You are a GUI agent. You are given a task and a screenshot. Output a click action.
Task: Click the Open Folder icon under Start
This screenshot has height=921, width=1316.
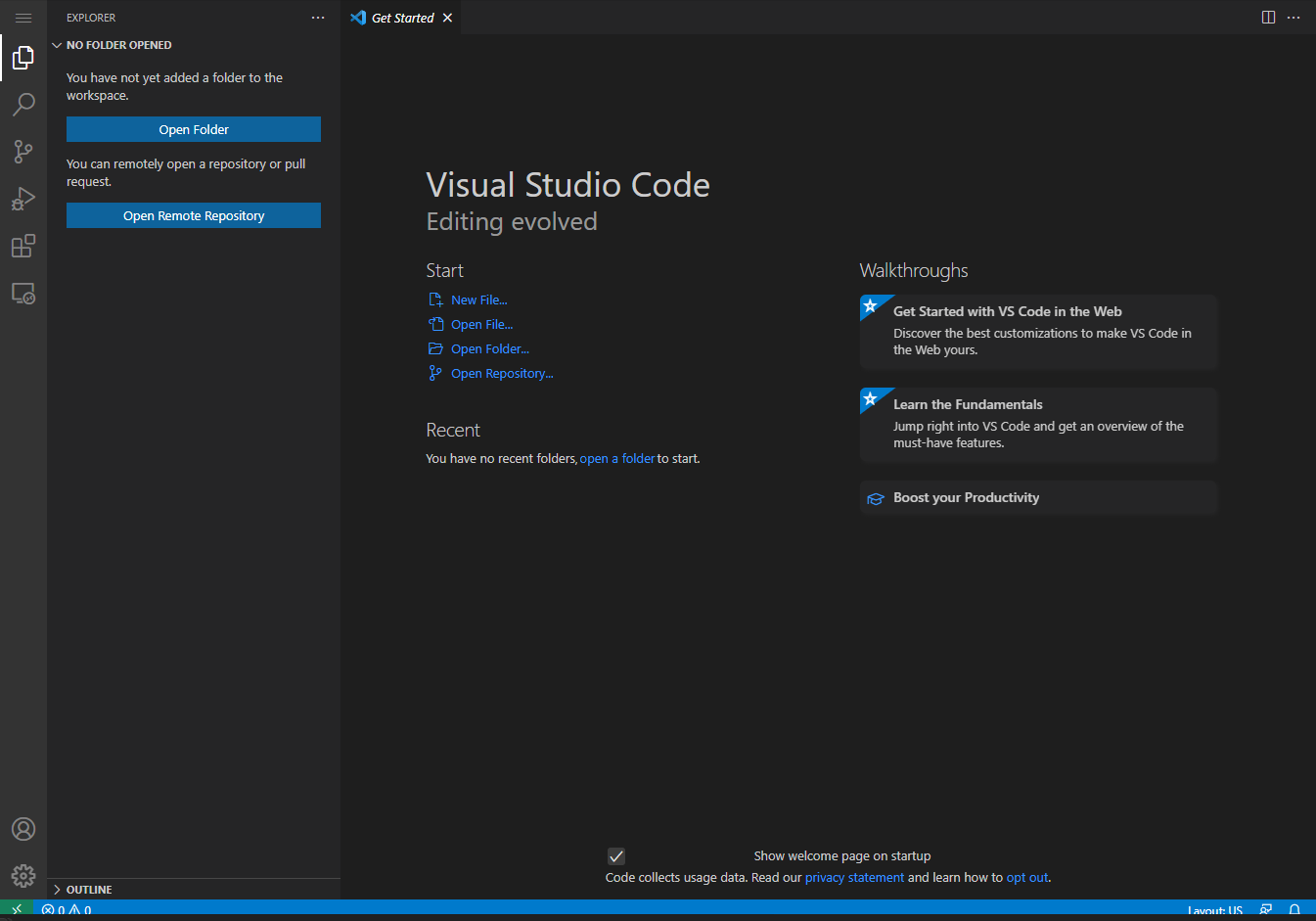point(435,348)
